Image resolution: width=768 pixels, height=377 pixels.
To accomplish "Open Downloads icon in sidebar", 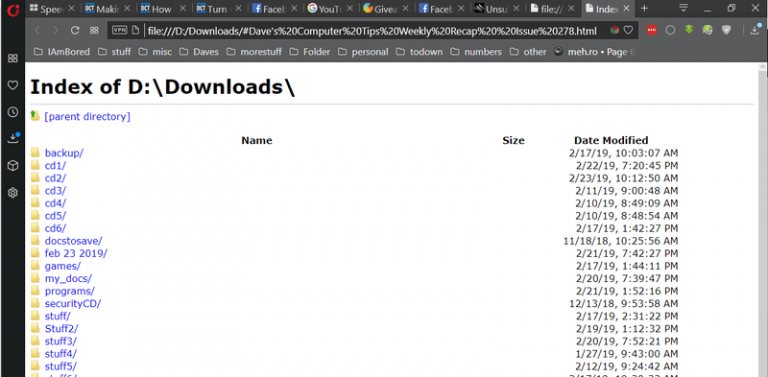I will (x=13, y=139).
